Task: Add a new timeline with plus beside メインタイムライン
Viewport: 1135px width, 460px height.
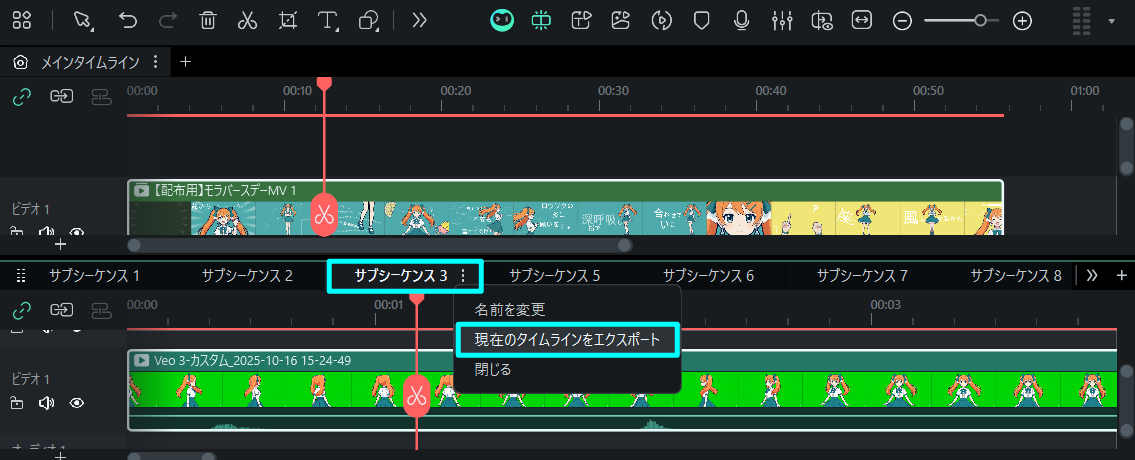Action: [x=185, y=62]
